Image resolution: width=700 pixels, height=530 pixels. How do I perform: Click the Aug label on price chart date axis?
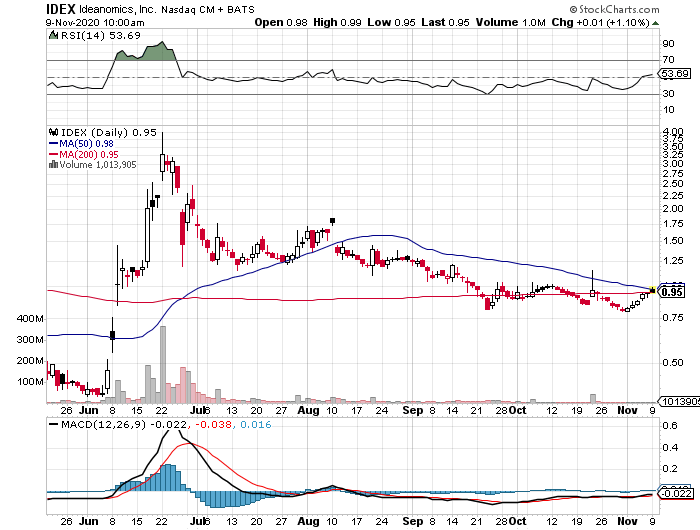[x=308, y=410]
